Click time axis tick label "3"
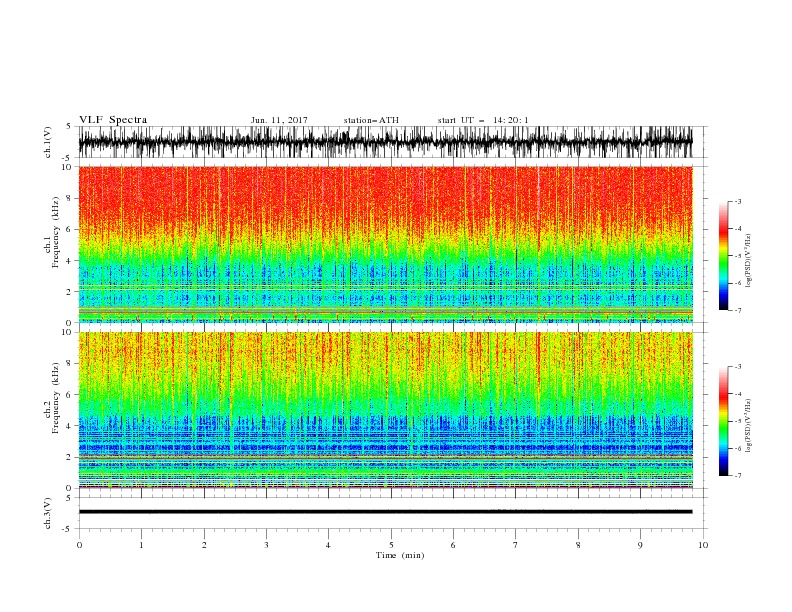792x612 pixels. click(x=266, y=545)
